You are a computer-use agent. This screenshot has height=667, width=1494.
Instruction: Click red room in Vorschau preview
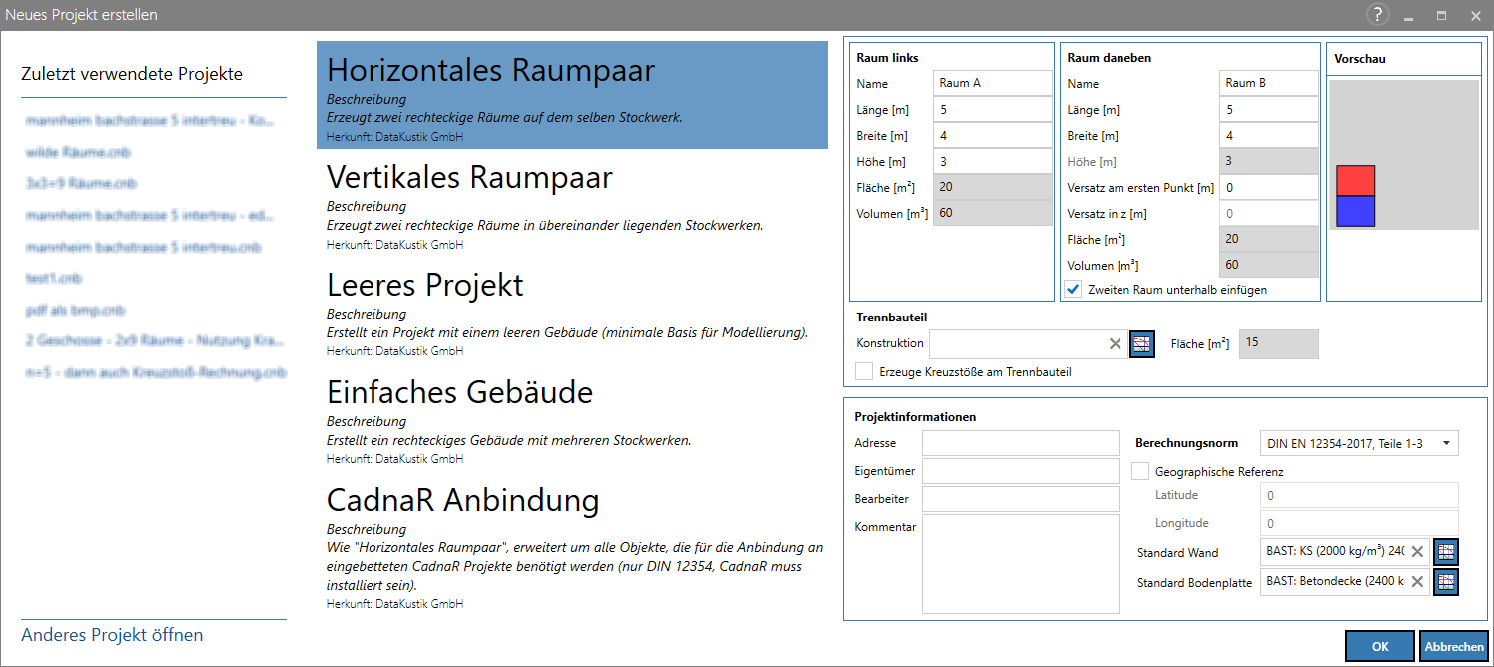[x=1356, y=181]
